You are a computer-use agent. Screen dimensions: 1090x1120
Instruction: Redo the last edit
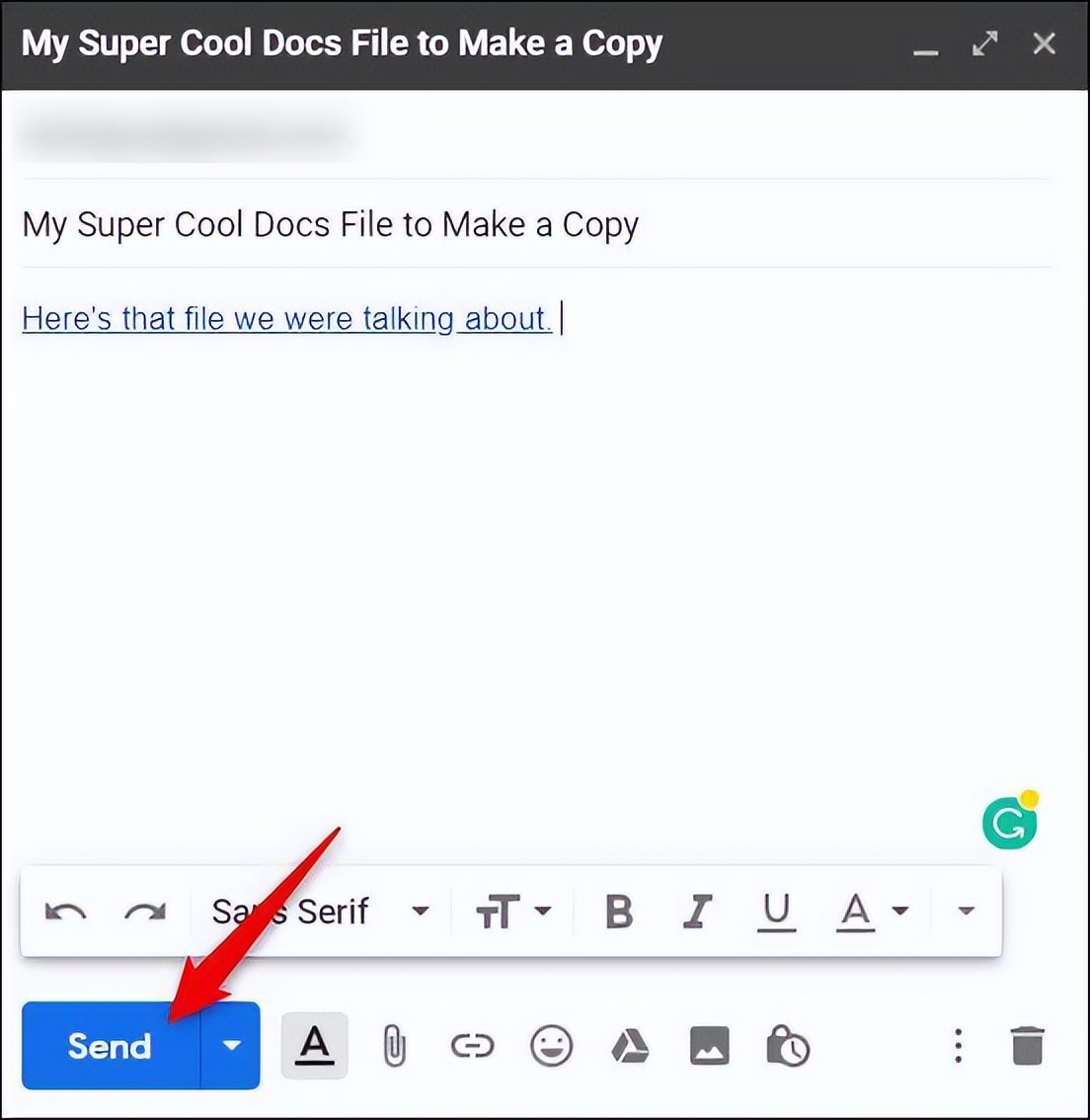point(145,912)
